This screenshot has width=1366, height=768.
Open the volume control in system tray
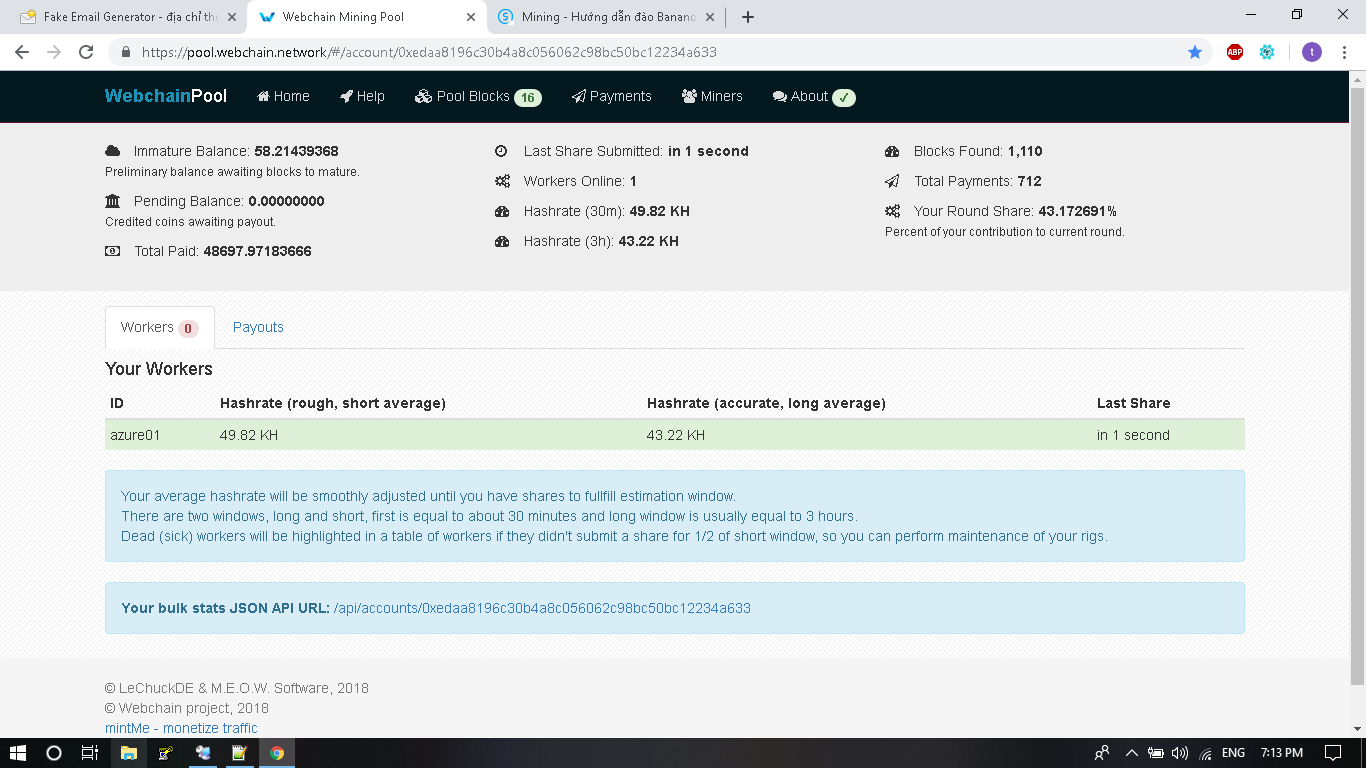(x=1180, y=753)
